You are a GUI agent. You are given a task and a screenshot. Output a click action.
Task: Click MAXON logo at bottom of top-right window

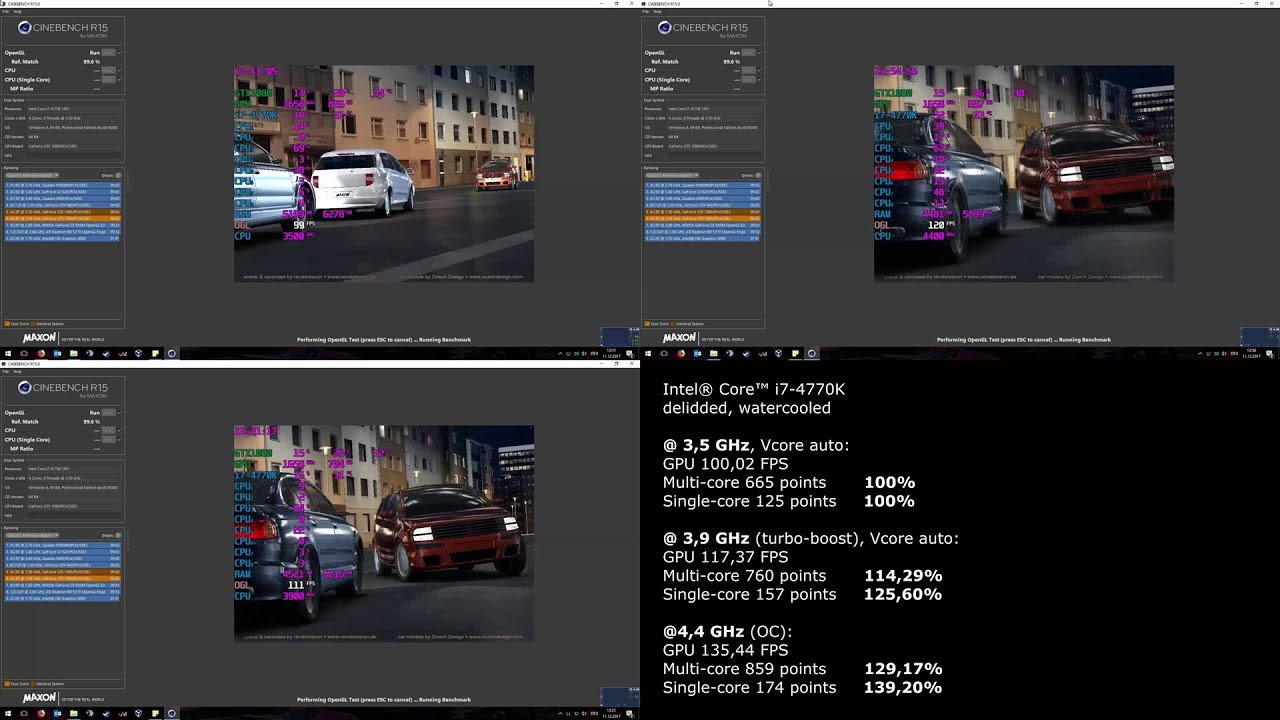pos(680,339)
